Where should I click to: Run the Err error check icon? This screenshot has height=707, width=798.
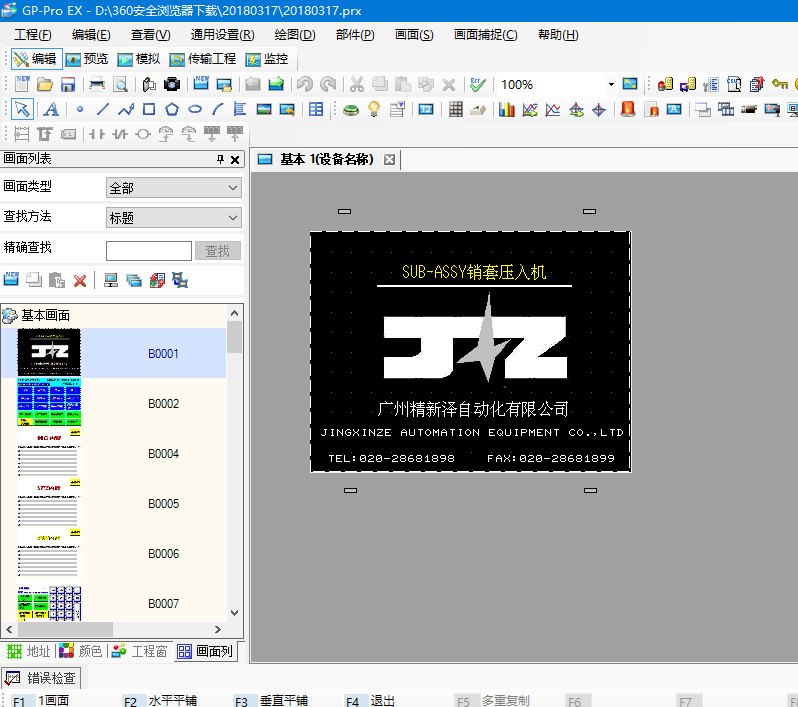coord(478,85)
